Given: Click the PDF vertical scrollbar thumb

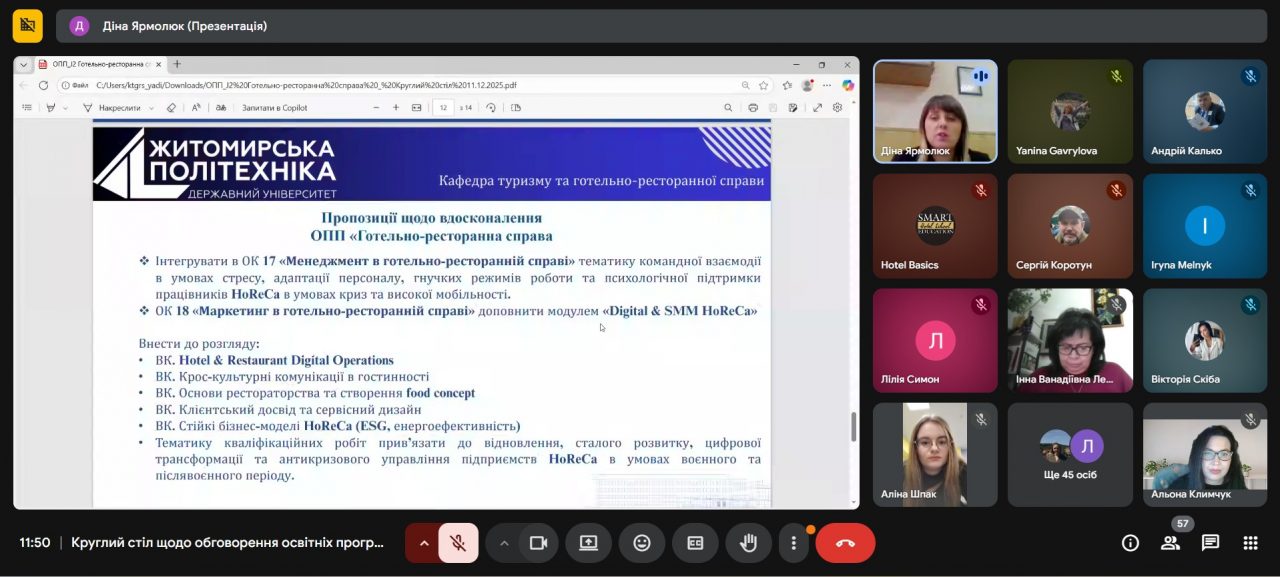Looking at the screenshot, I should pyautogui.click(x=853, y=426).
